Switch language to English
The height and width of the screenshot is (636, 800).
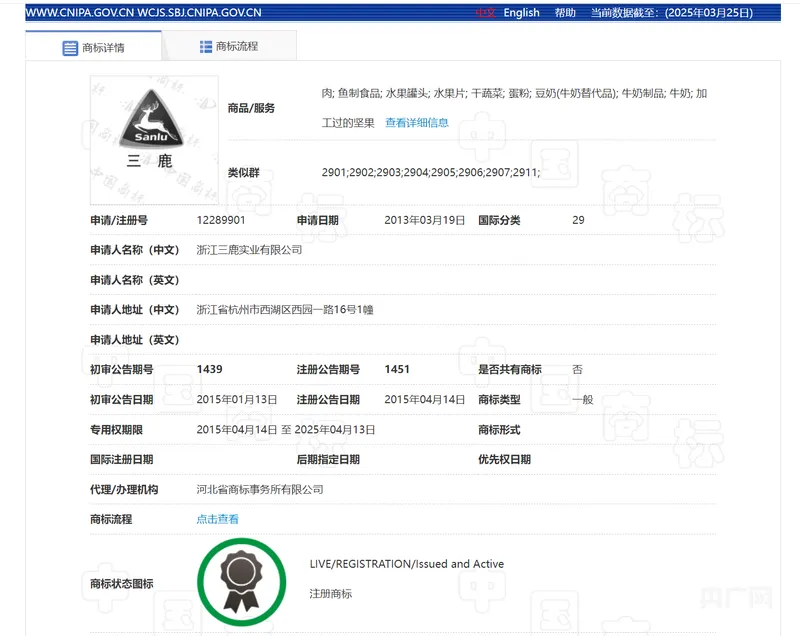click(521, 13)
